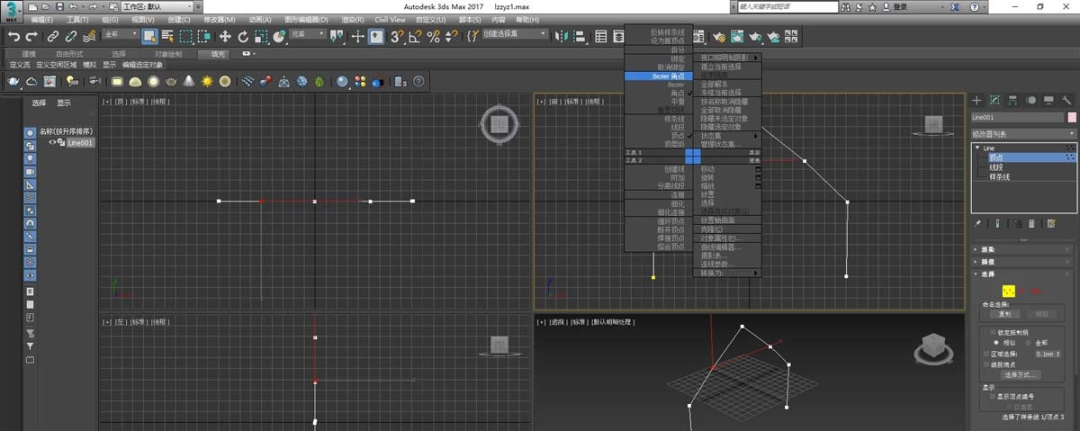Click yellow vertex sub-object selection button
The height and width of the screenshot is (431, 1080).
[1008, 291]
